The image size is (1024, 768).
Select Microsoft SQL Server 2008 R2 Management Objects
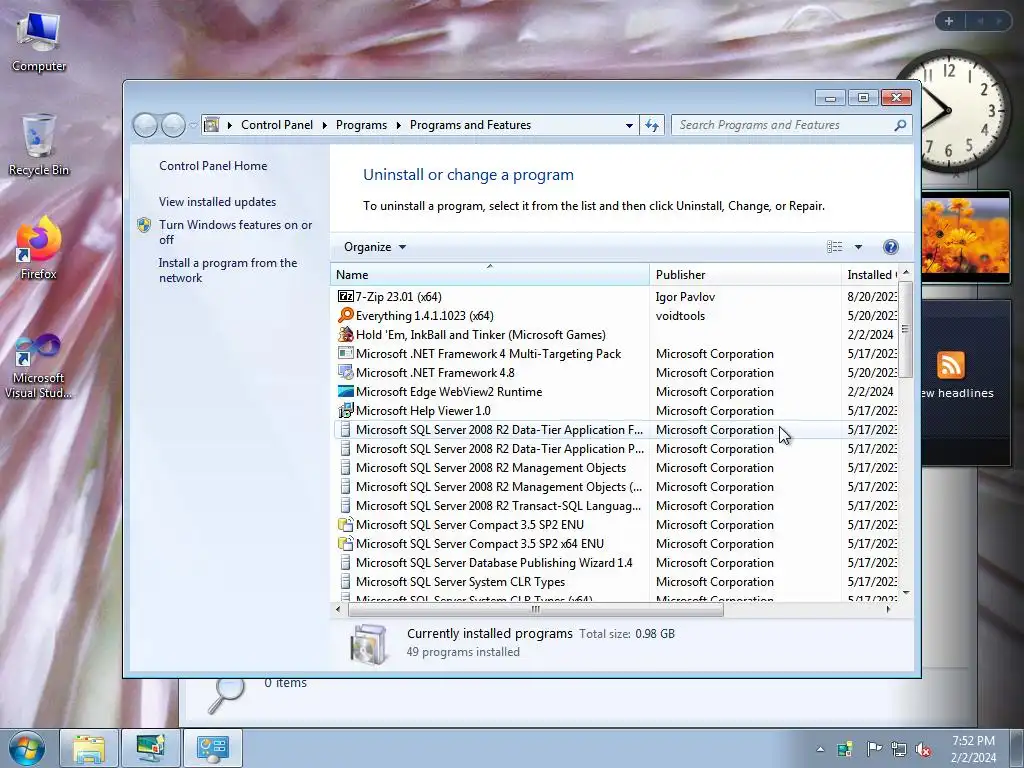(x=490, y=468)
